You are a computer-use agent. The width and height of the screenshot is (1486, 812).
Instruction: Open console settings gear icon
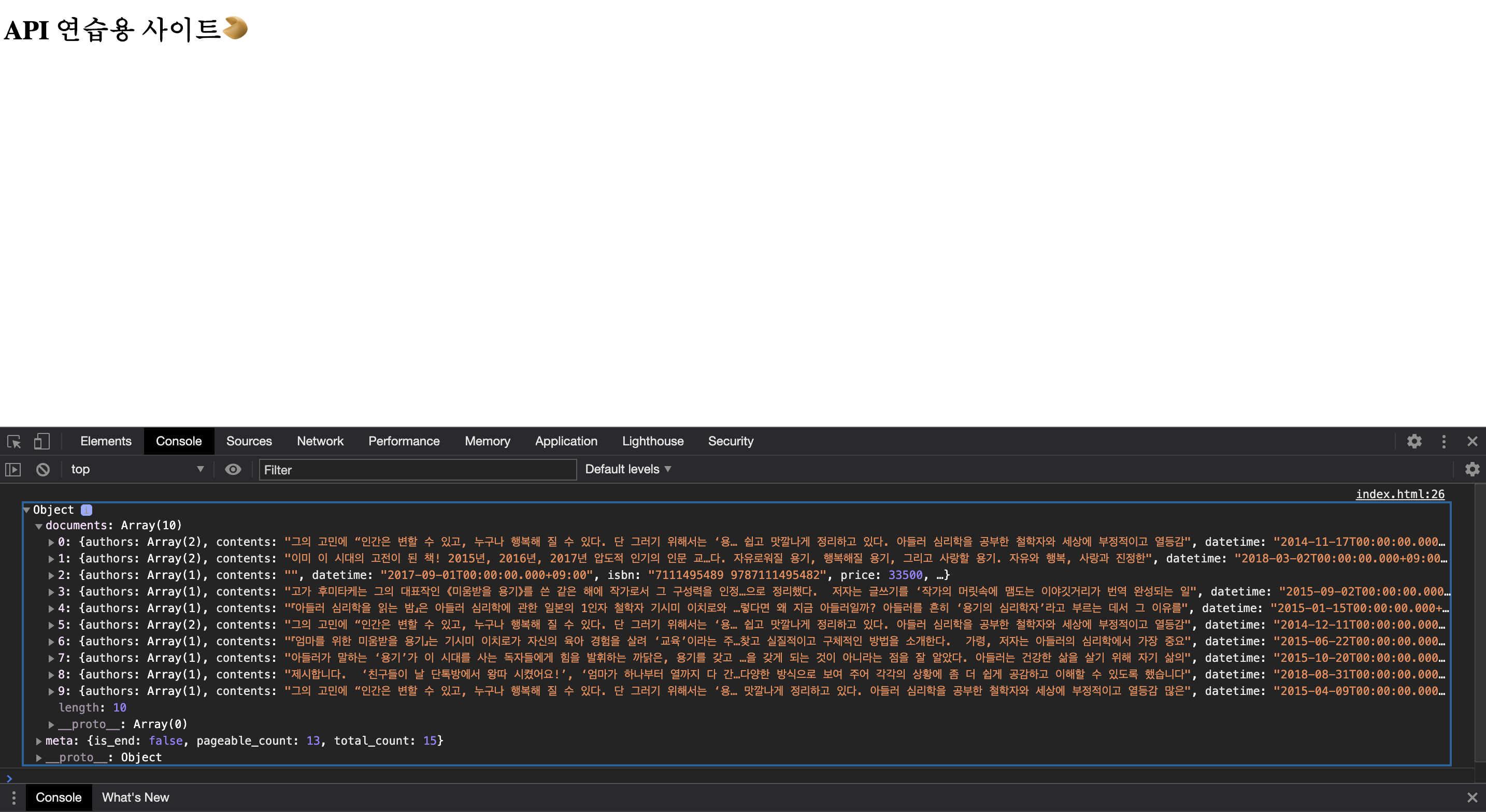point(1472,469)
